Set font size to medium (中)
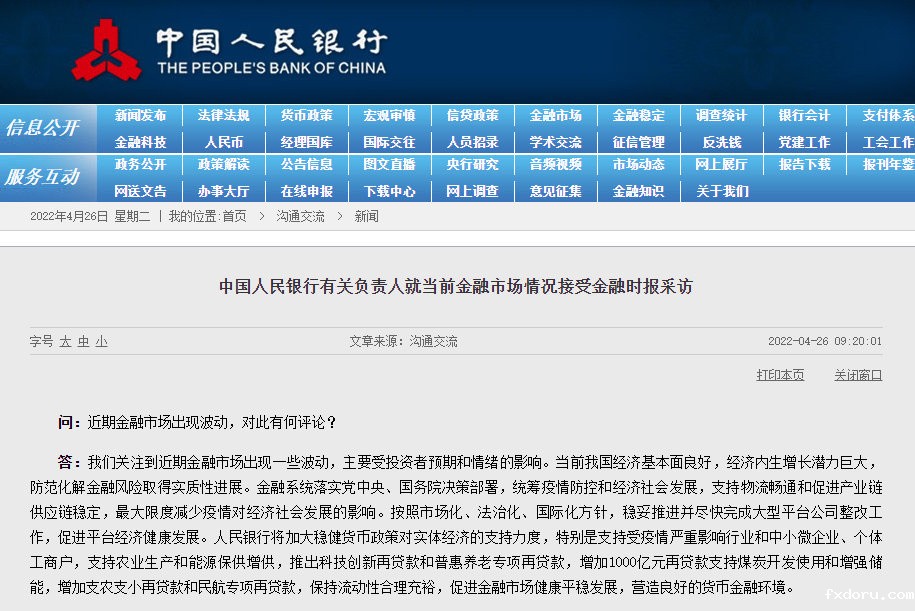The width and height of the screenshot is (915, 611). point(83,342)
